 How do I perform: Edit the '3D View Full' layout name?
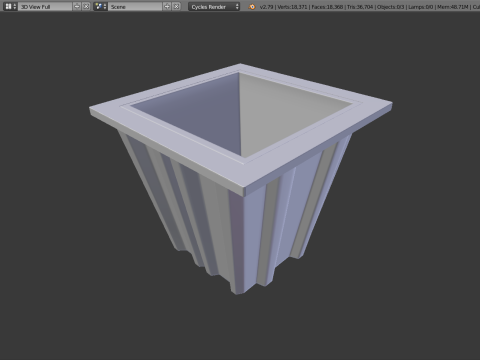[45, 6]
